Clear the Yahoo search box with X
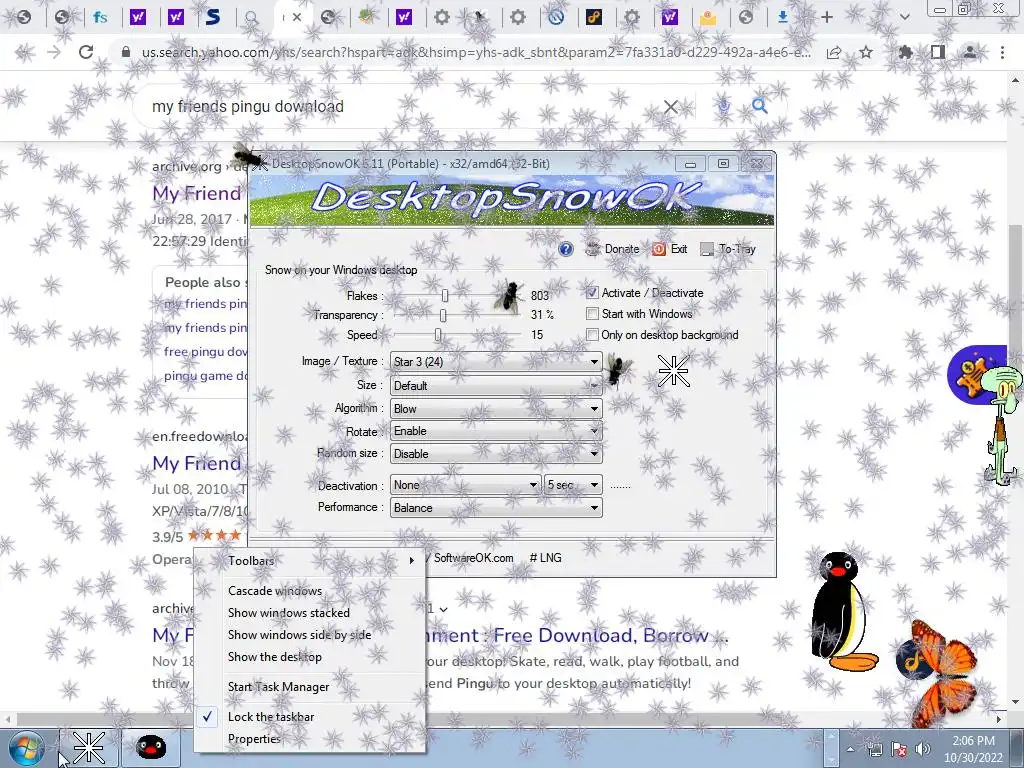This screenshot has height=768, width=1024. point(671,106)
